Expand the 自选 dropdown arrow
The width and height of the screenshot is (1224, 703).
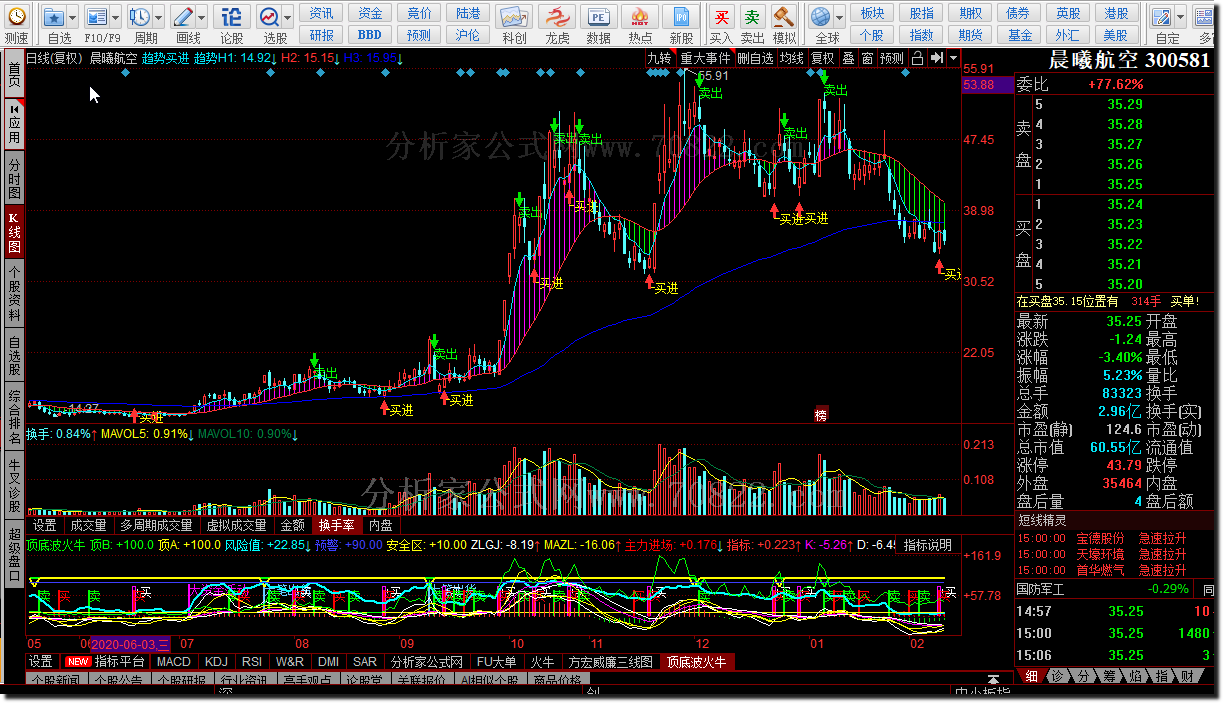tap(74, 18)
